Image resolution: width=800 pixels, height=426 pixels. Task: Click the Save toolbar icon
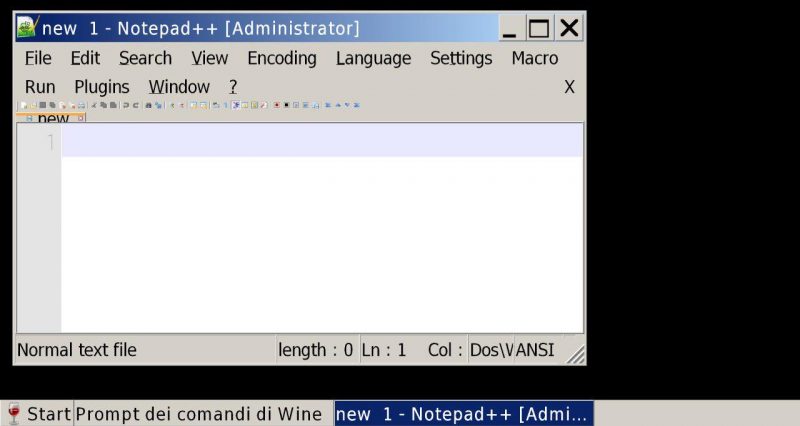coord(43,105)
